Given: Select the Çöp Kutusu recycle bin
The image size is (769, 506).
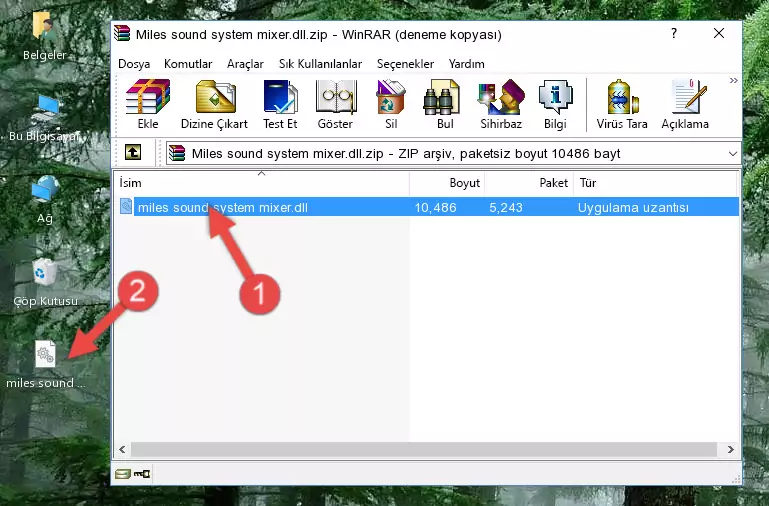Looking at the screenshot, I should tap(45, 283).
